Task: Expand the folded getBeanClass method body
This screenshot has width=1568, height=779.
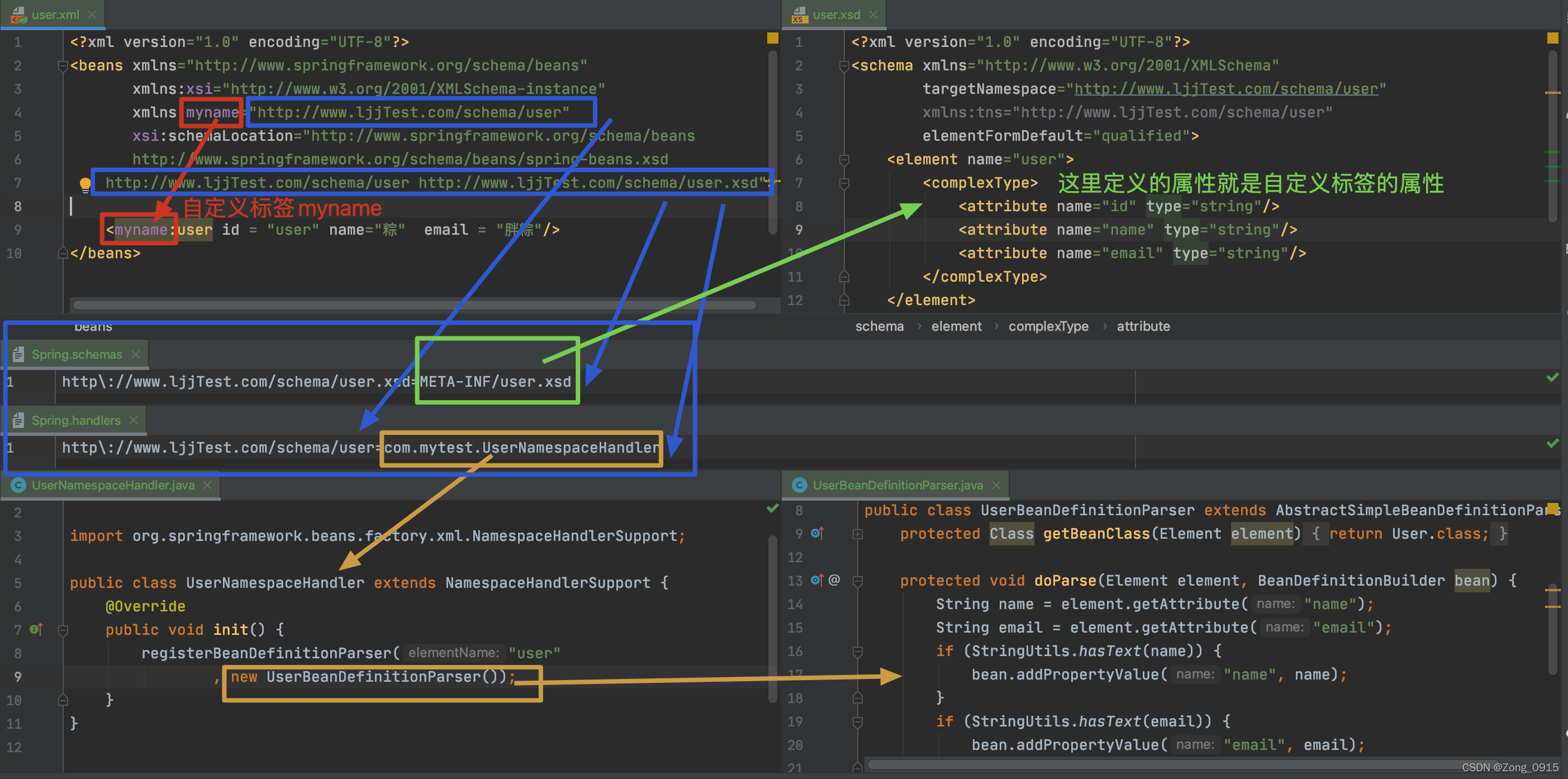Action: (x=858, y=534)
